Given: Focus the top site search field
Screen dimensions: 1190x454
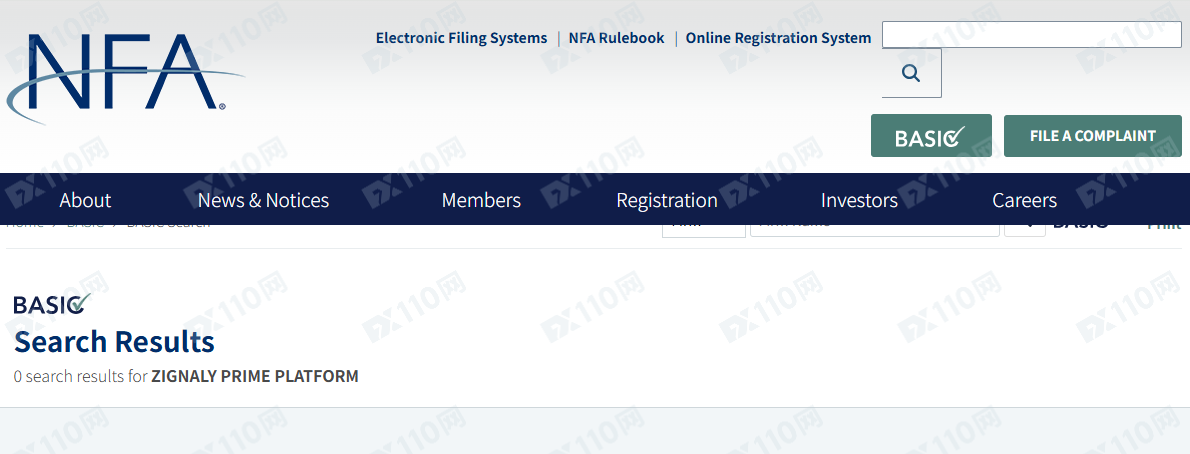Looking at the screenshot, I should point(1031,35).
